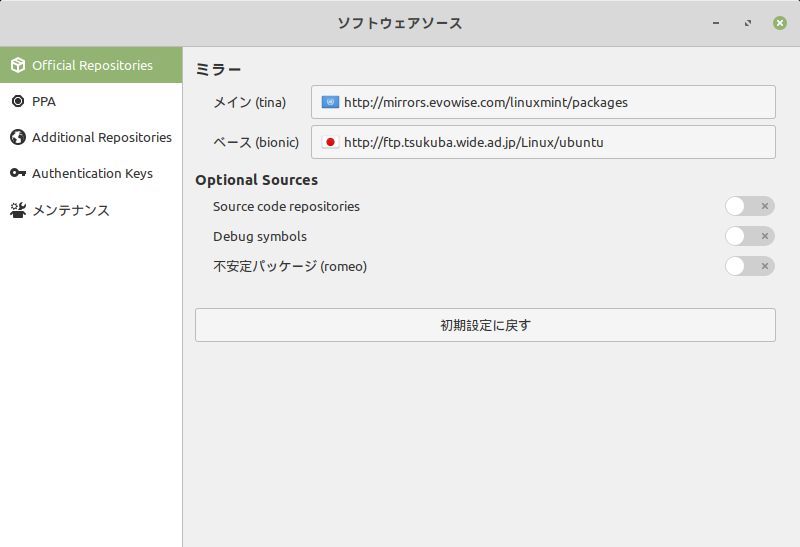
Task: Click the Authentication Keys key icon
Action: point(17,173)
